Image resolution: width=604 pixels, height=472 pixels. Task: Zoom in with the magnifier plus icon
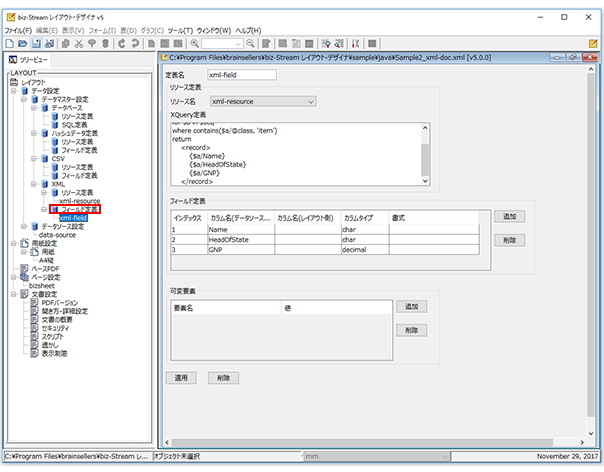click(195, 44)
